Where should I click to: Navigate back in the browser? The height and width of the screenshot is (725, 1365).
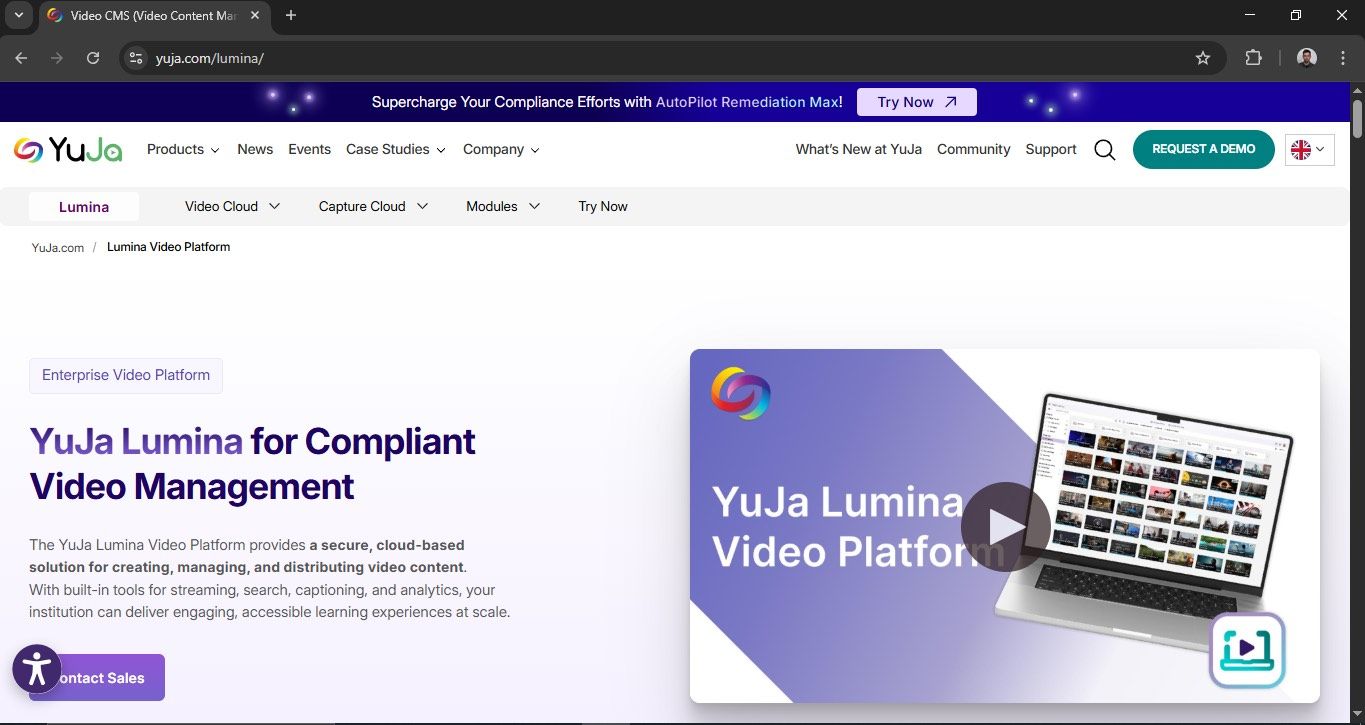(21, 58)
